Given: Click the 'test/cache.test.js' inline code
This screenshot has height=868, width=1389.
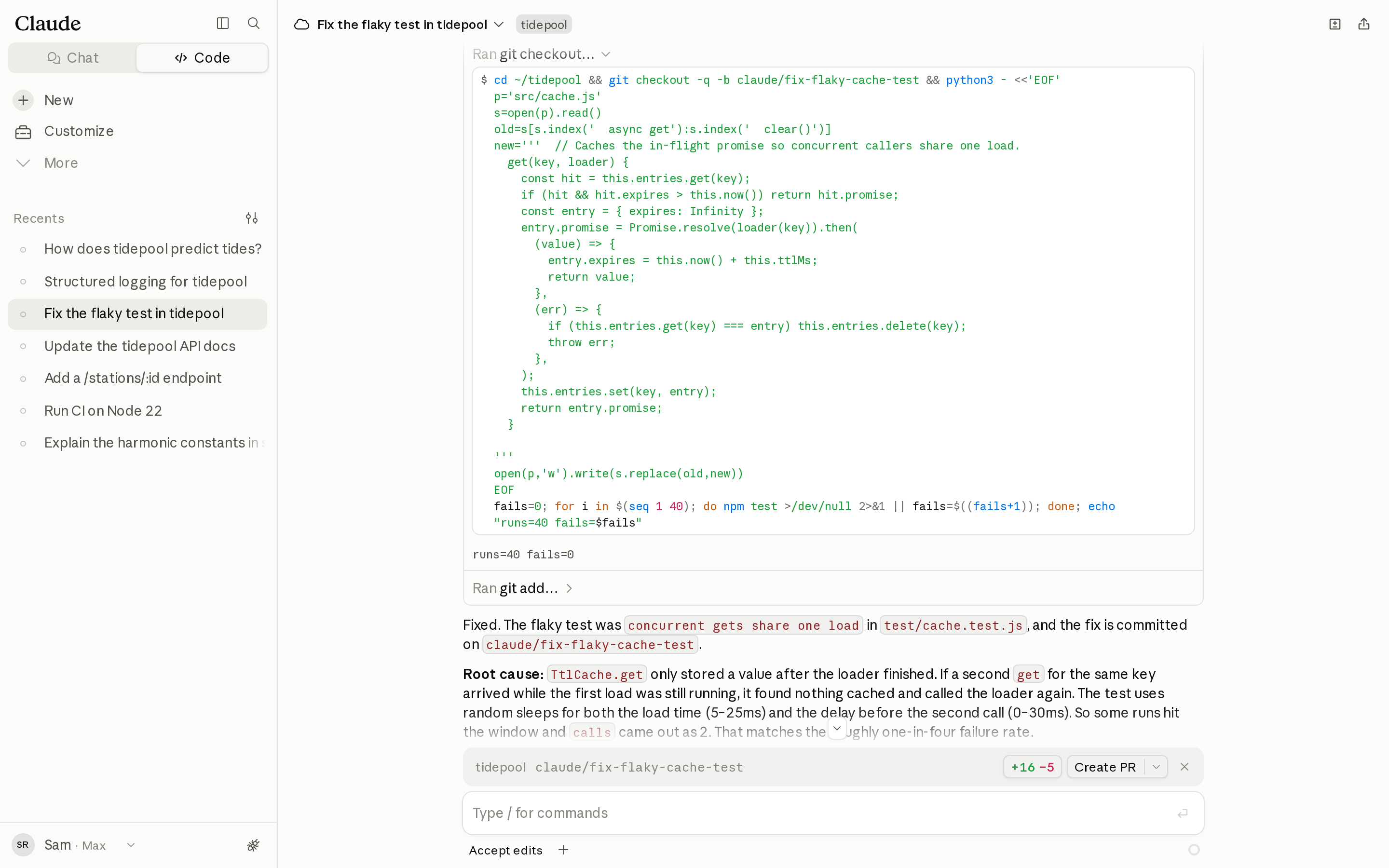Looking at the screenshot, I should (953, 626).
